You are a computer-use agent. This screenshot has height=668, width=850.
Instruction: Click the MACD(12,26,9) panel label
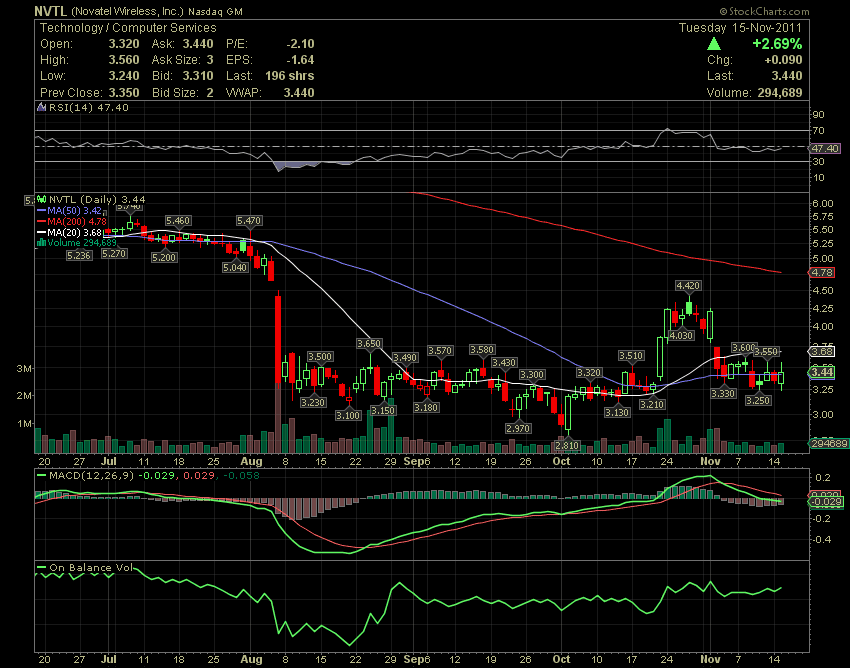tap(91, 476)
